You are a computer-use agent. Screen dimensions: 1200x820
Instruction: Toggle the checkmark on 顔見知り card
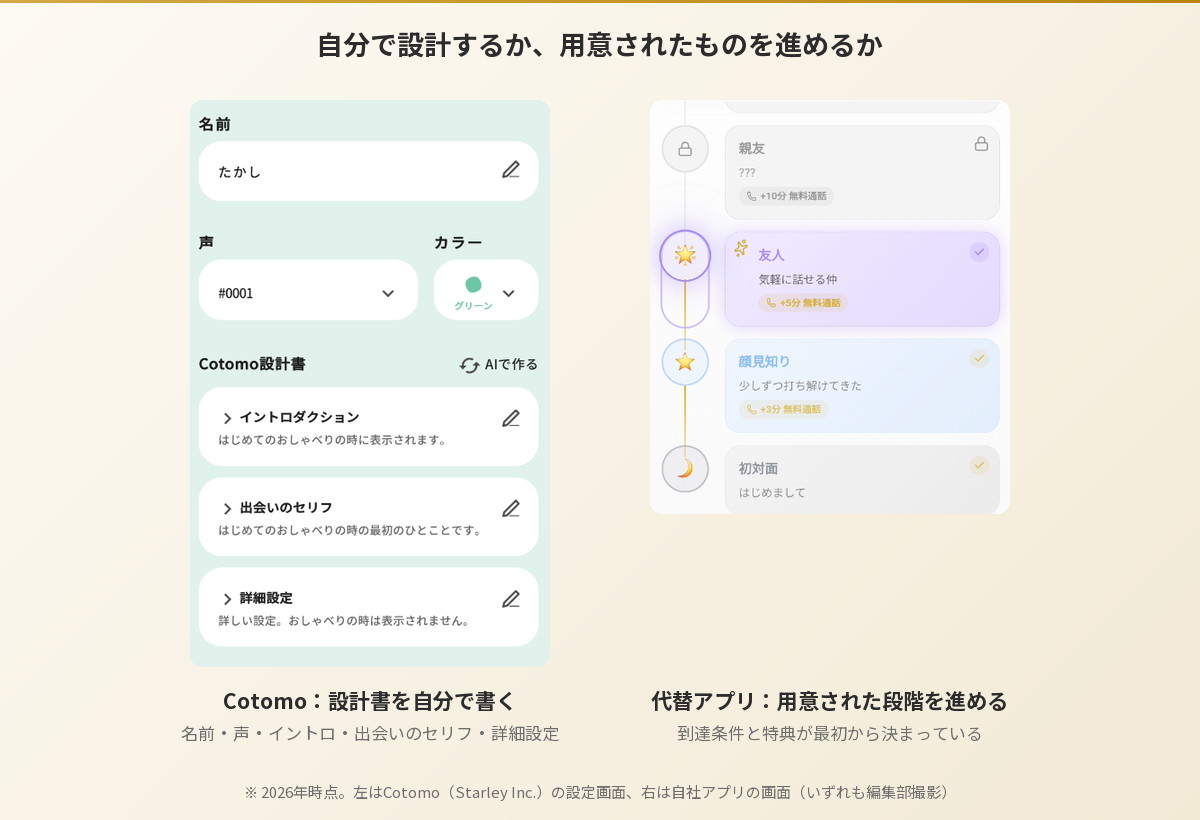[x=979, y=358]
